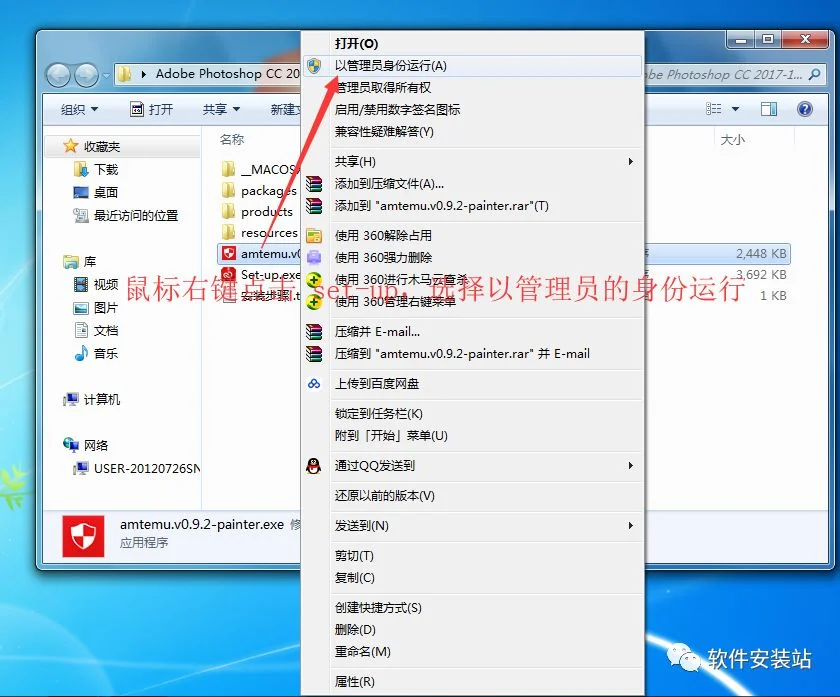Click the 360 folder icon for 解除占用

tap(314, 236)
